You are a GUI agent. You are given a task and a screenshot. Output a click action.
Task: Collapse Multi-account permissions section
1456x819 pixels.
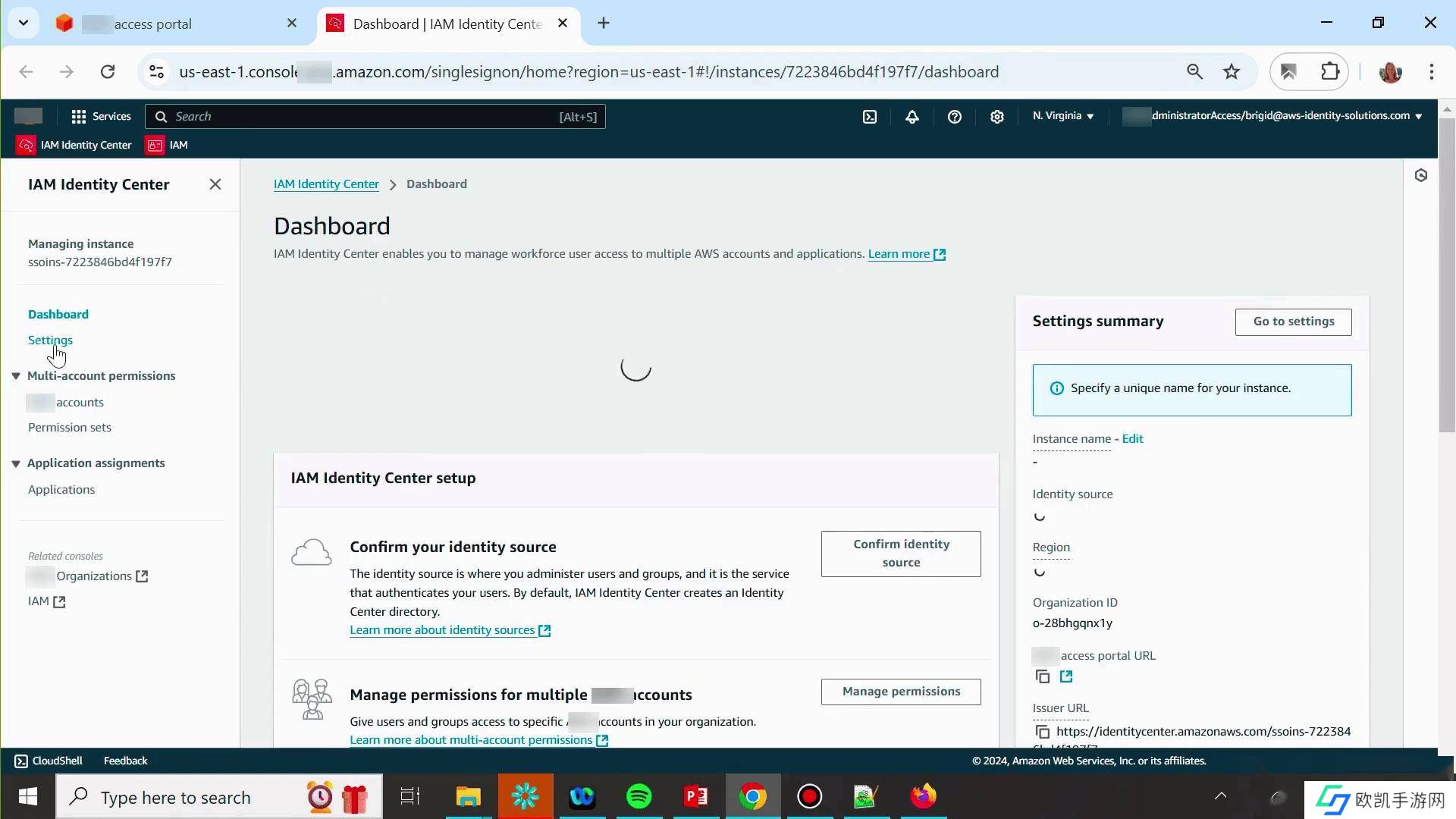pyautogui.click(x=16, y=375)
